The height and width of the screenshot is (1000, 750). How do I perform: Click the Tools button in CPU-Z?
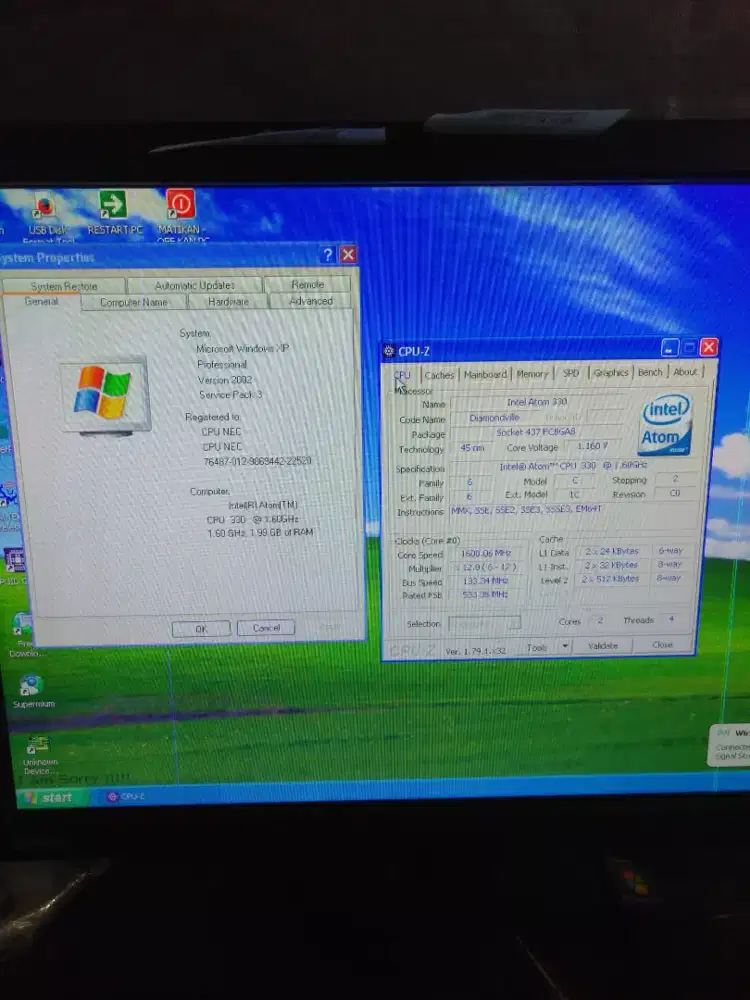tap(536, 647)
